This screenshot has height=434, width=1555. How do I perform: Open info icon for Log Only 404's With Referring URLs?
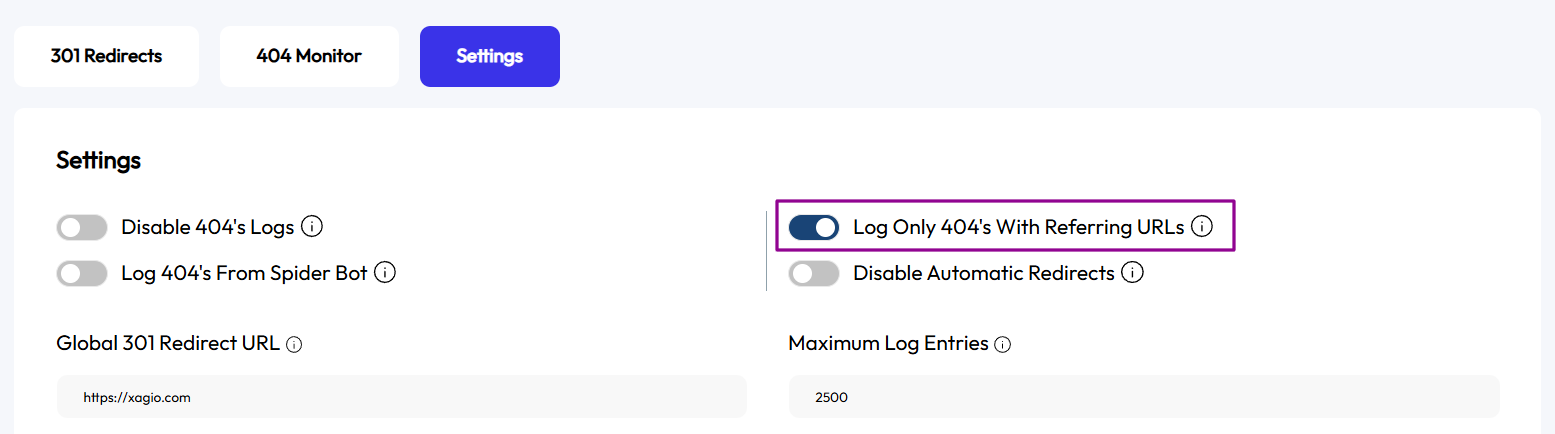[x=1202, y=227]
